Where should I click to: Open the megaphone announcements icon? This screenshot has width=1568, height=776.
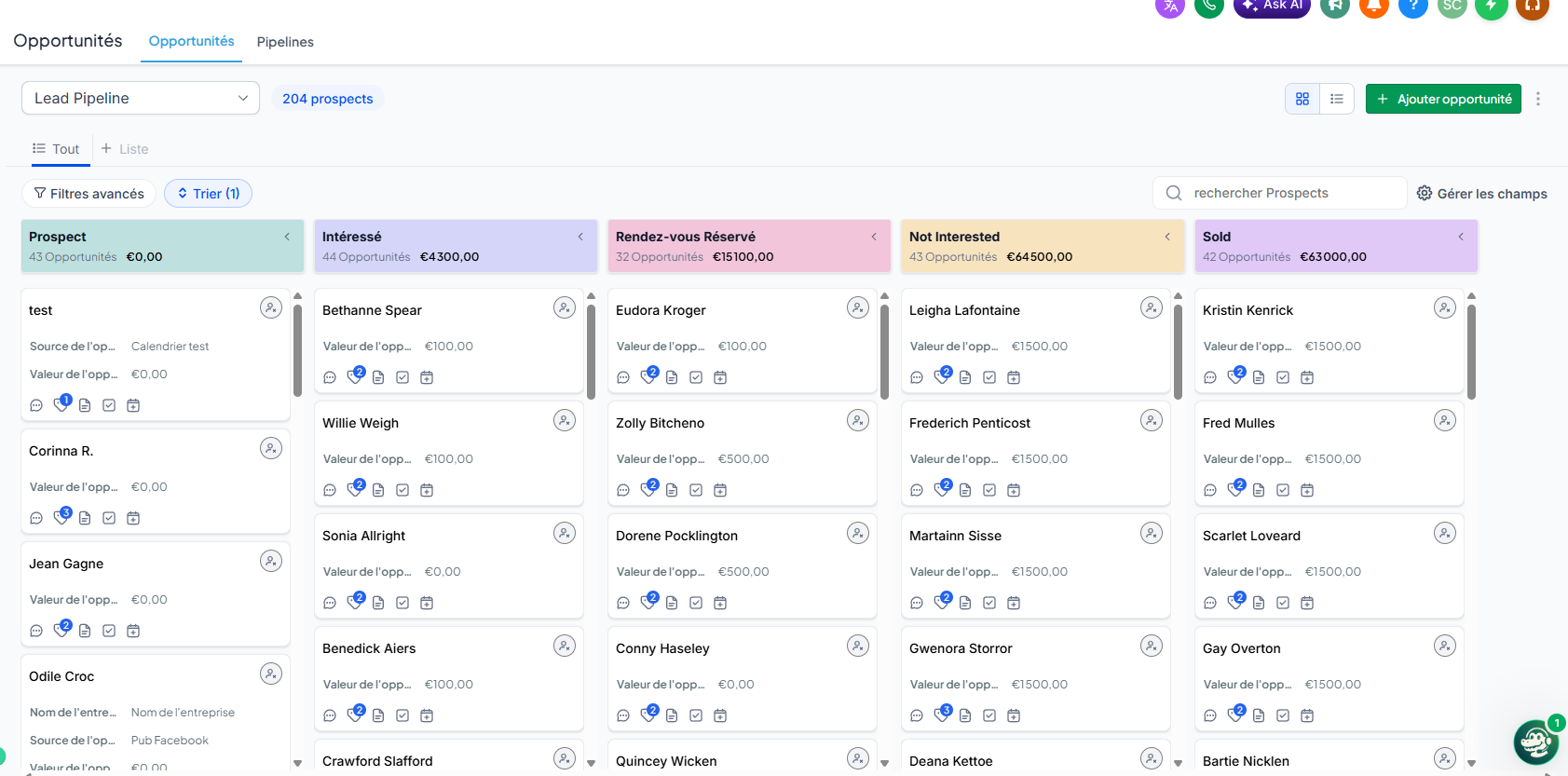(1335, 6)
